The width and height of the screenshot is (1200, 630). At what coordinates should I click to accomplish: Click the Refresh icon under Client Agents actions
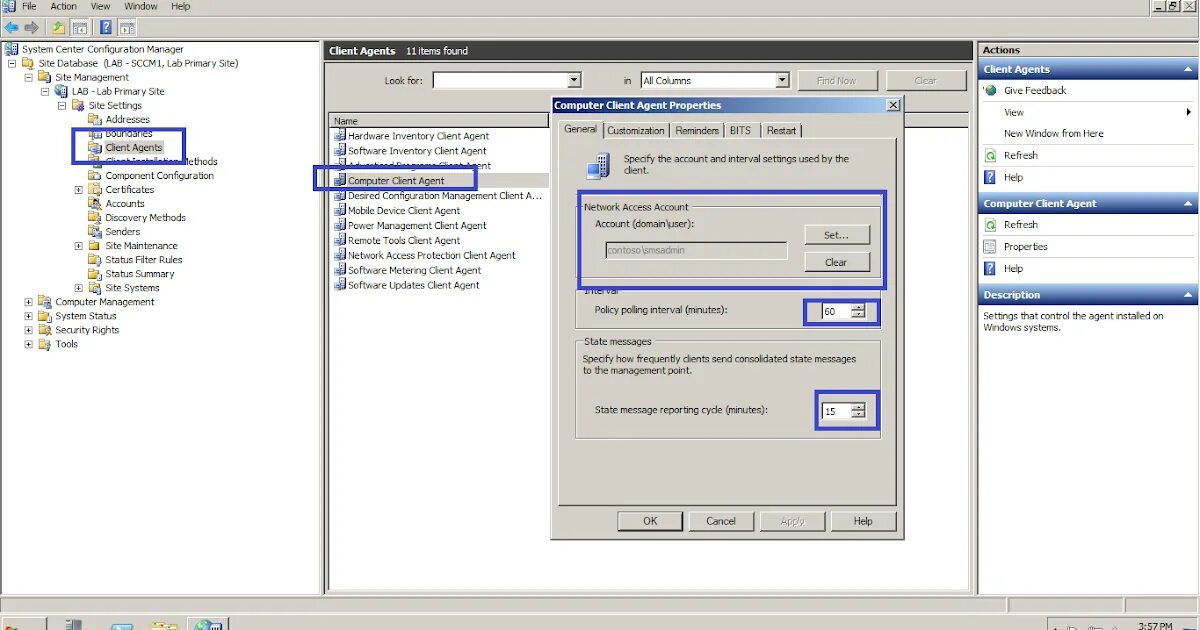point(991,155)
